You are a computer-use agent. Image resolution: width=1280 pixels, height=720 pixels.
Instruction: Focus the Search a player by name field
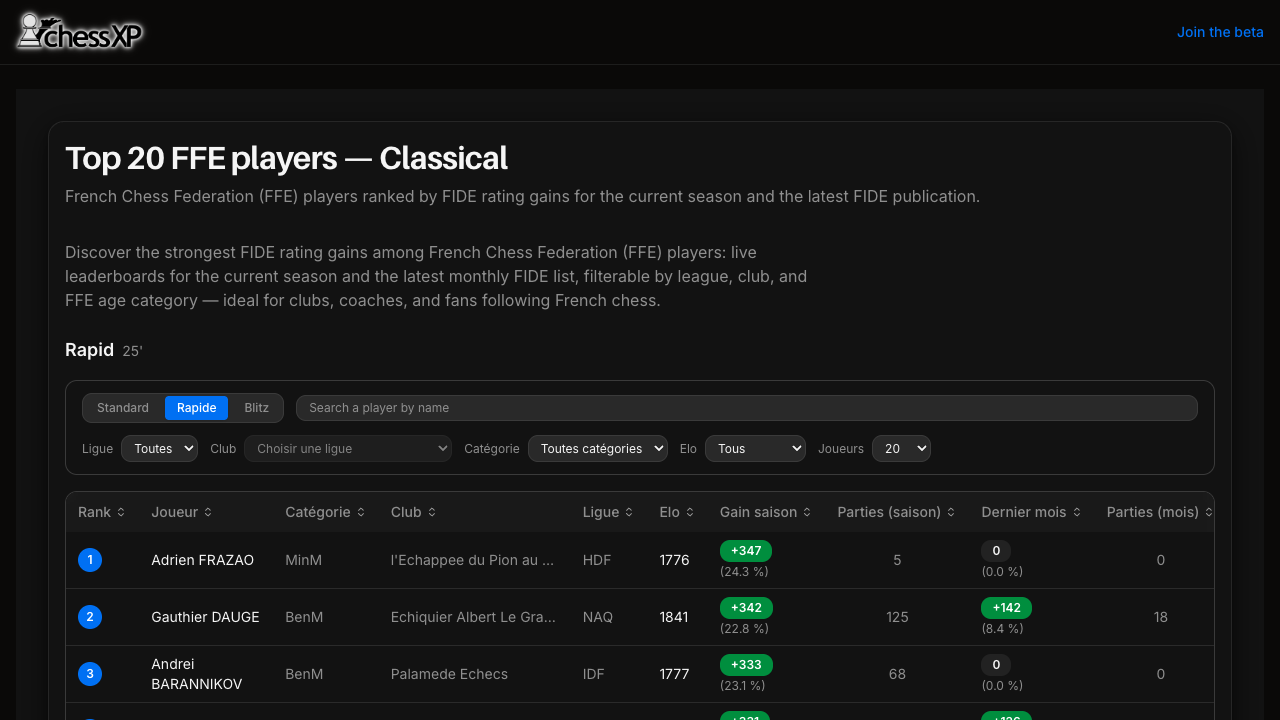tap(747, 408)
